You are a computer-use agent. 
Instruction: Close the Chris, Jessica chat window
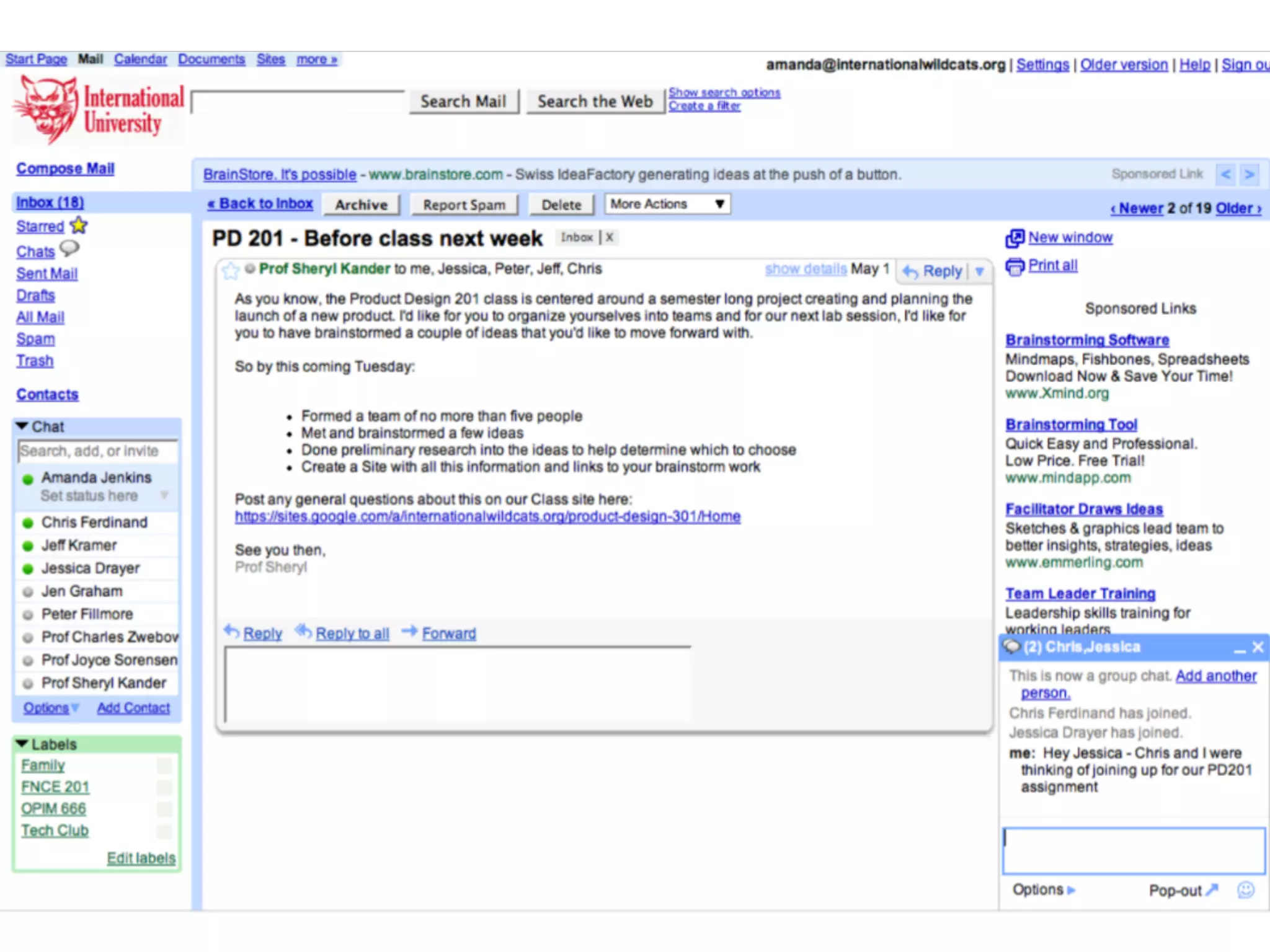[1258, 647]
